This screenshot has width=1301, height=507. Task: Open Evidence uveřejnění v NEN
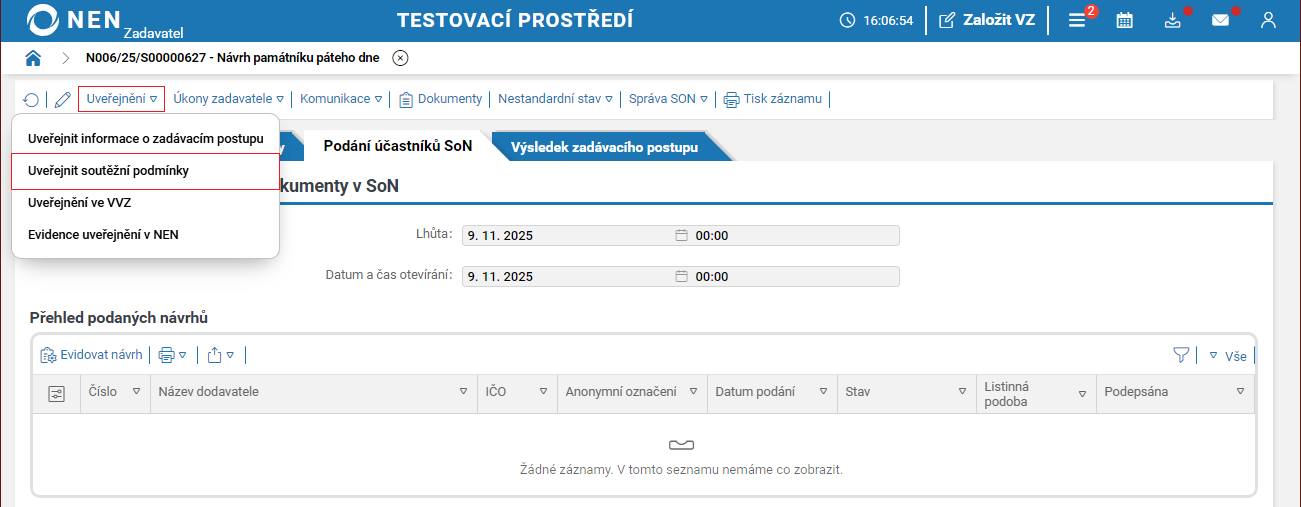click(146, 235)
